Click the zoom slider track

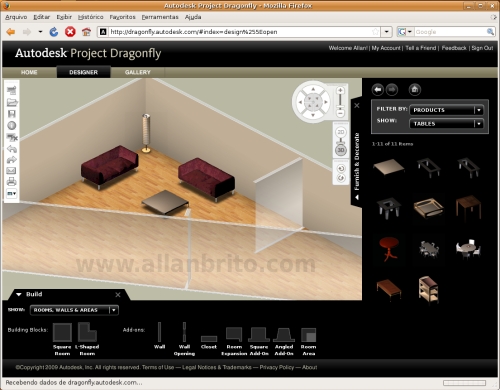click(x=340, y=101)
